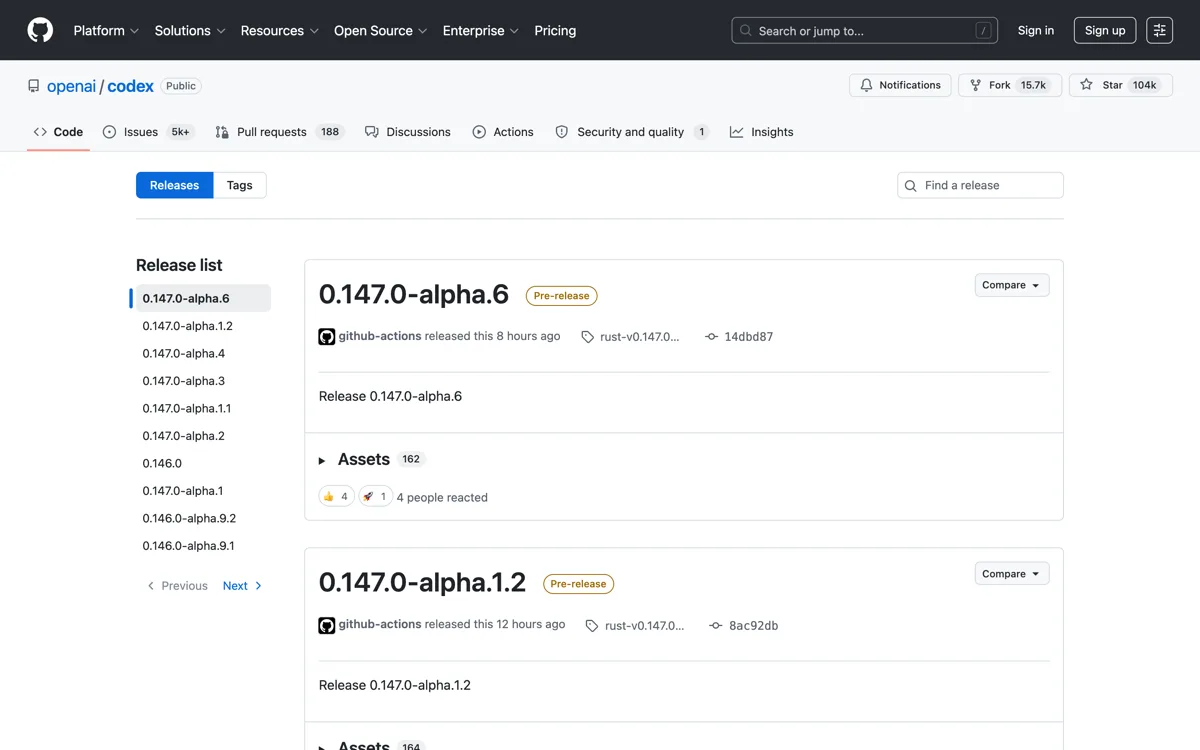Select the Discussions speech bubble icon
Screen dimensions: 1200x750
(x=372, y=132)
